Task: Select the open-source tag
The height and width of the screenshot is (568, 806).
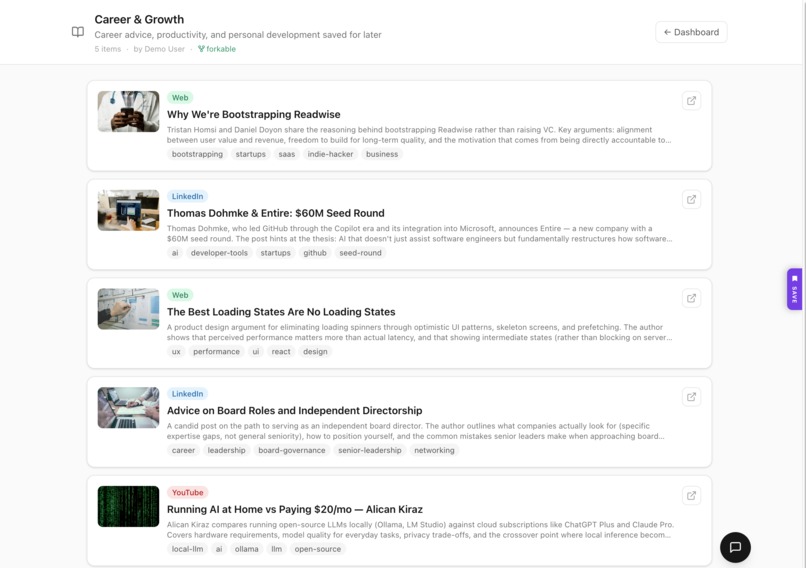Action: [318, 549]
